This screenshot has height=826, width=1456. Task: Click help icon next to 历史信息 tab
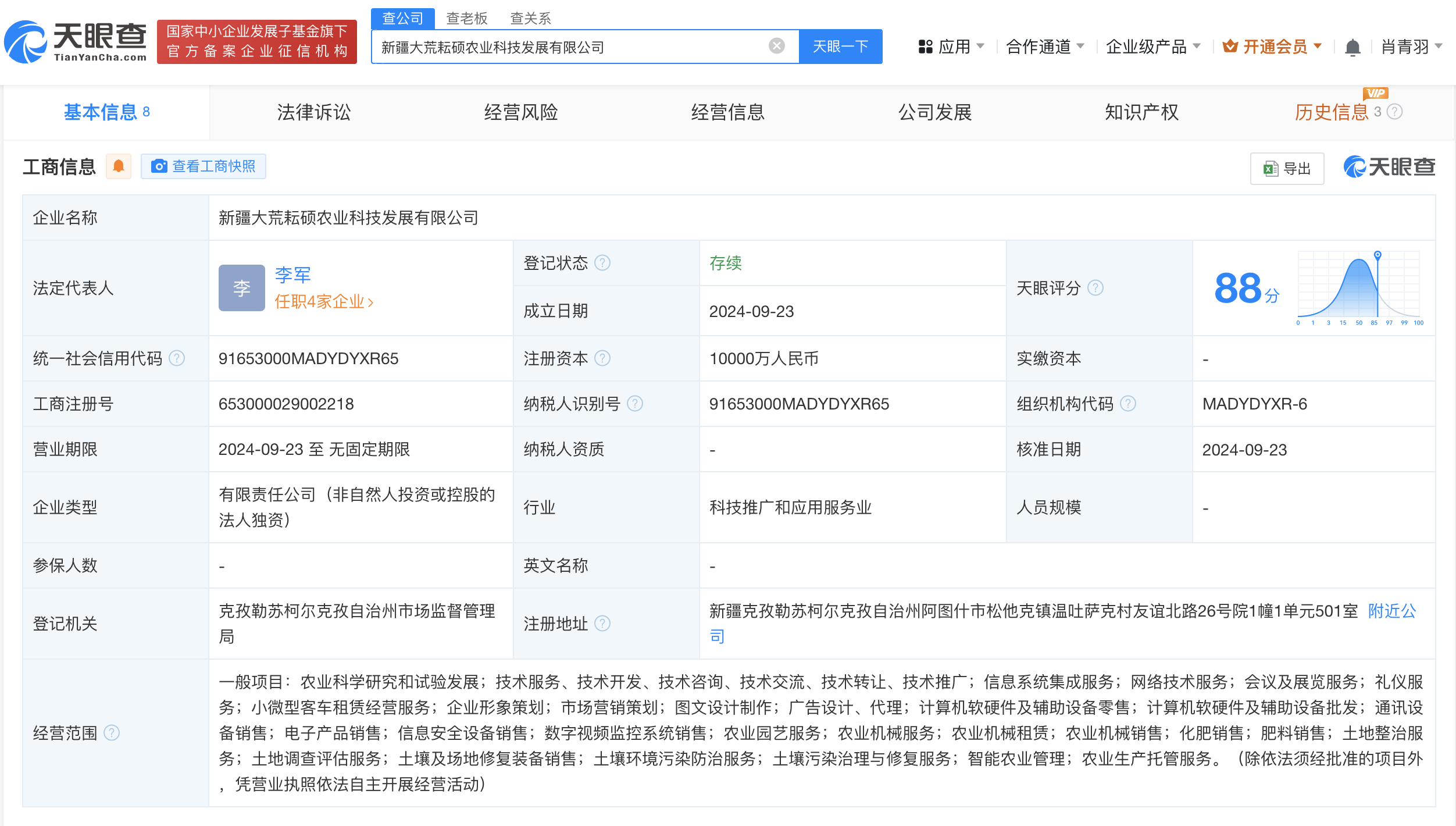point(1395,112)
